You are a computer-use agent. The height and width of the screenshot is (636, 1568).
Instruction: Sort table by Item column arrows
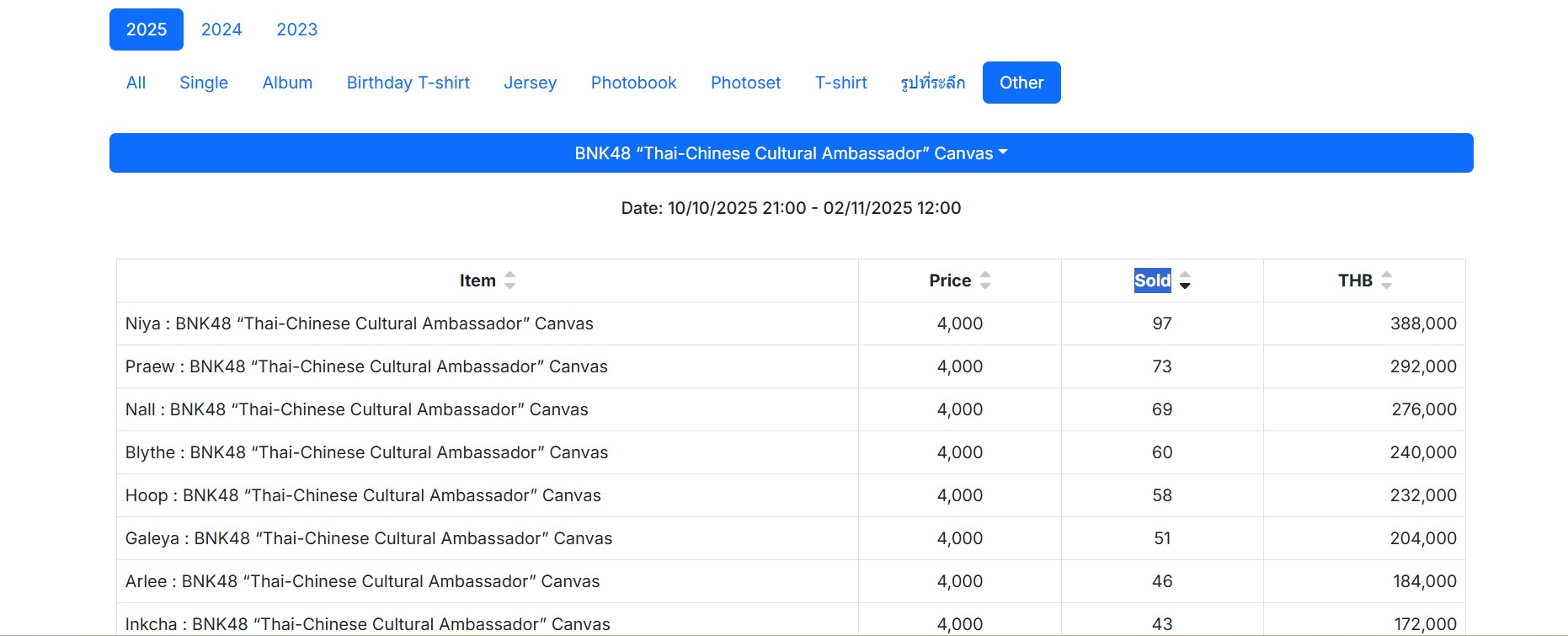point(509,281)
